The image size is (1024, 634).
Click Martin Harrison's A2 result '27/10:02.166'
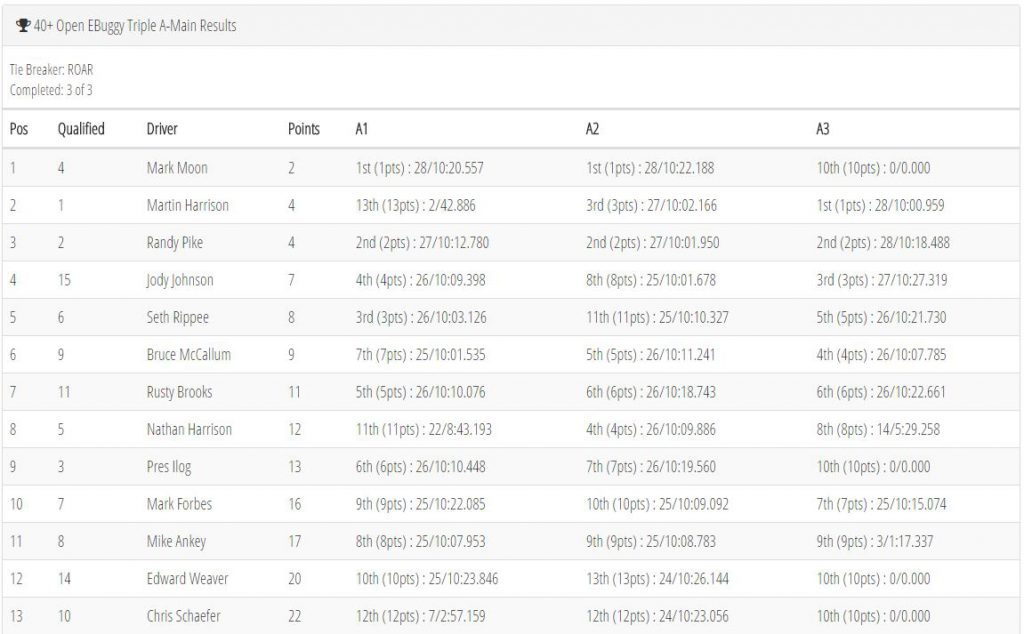682,205
